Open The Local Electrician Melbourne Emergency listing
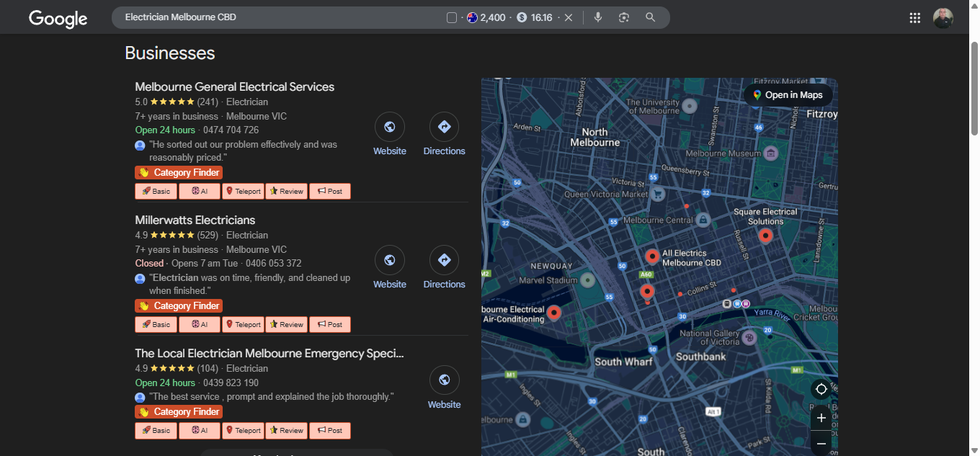The height and width of the screenshot is (456, 980). 269,354
